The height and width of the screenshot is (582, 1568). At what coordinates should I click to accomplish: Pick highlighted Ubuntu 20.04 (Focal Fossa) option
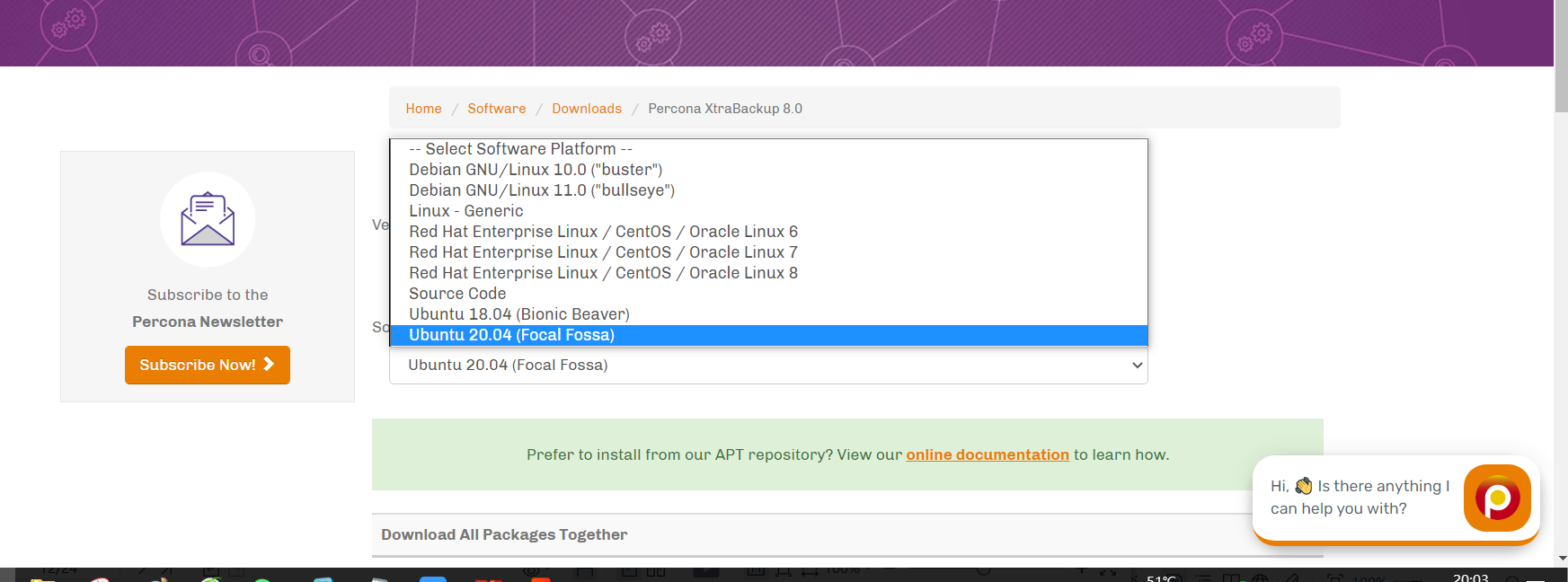(769, 335)
